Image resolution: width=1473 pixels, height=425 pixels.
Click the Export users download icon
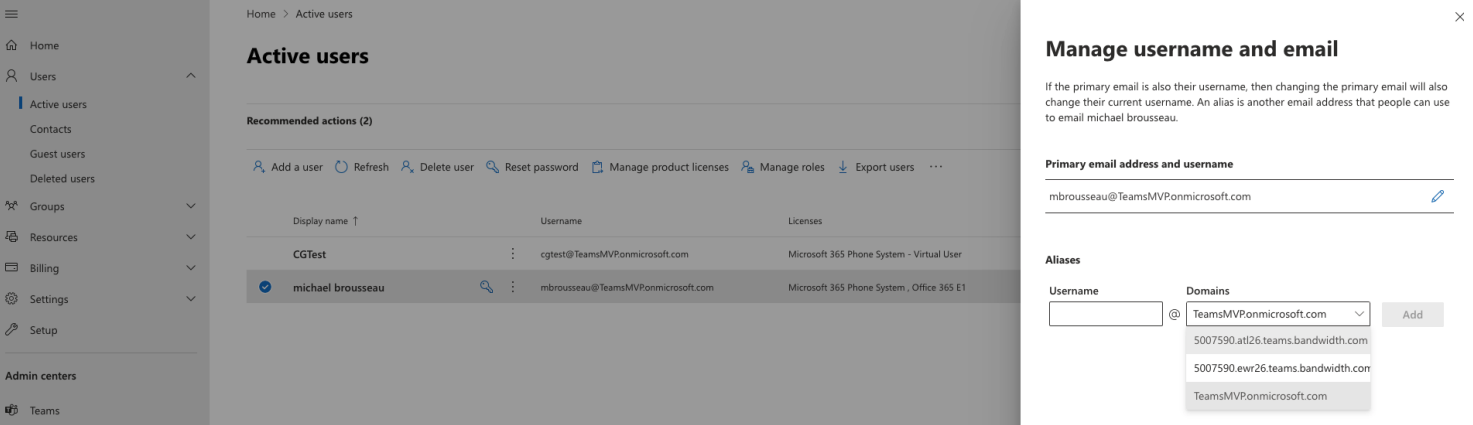coord(842,167)
